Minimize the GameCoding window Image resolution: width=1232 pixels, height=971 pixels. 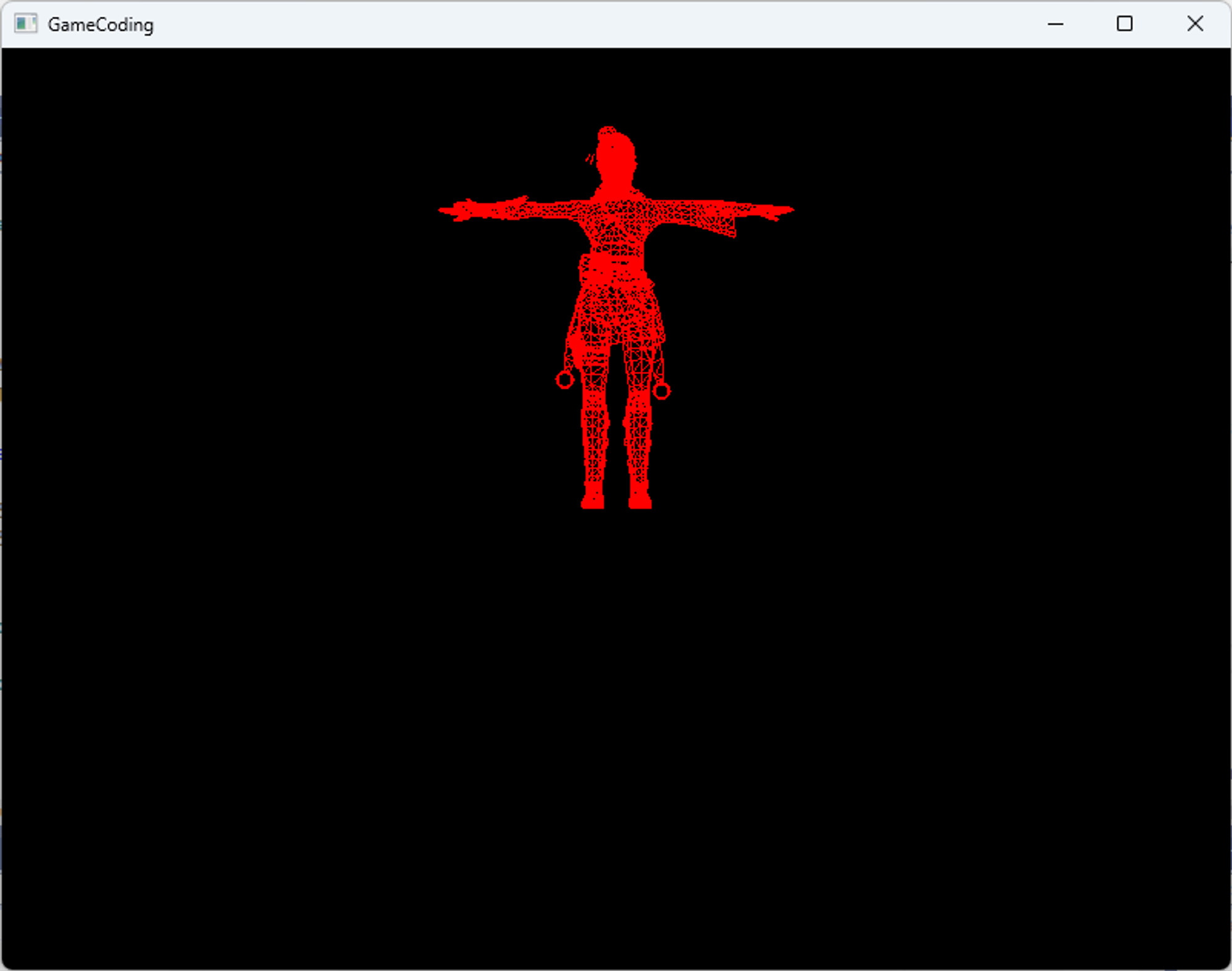point(1055,24)
